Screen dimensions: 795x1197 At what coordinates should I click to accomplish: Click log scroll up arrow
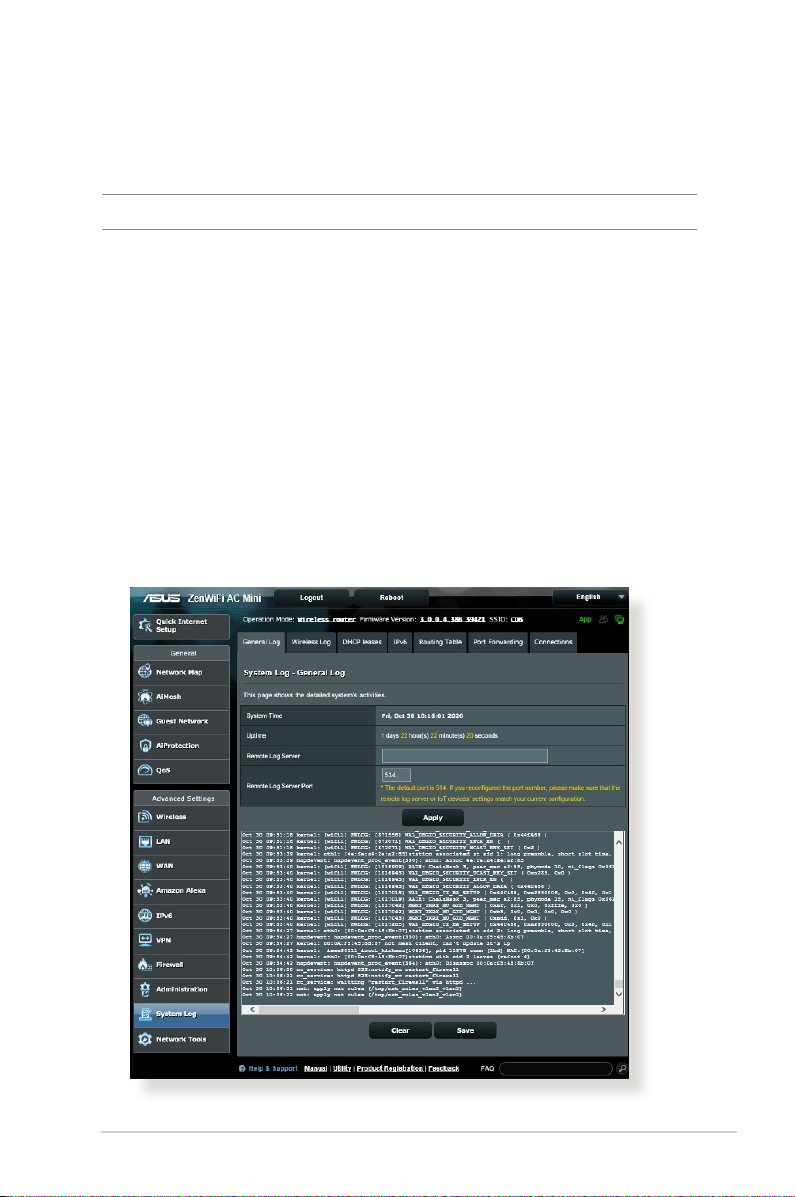click(x=619, y=841)
